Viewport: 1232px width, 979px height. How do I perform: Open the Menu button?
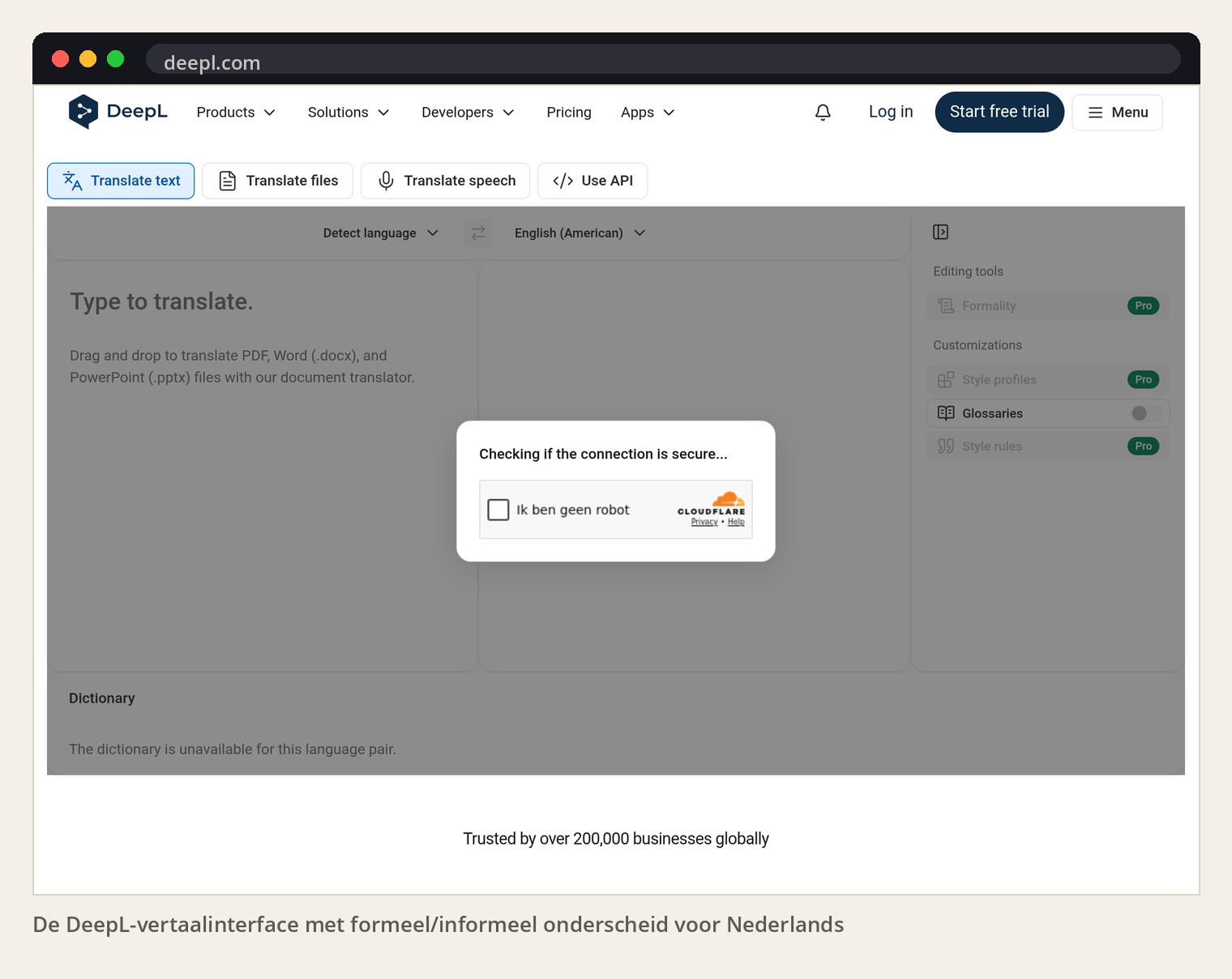pos(1117,113)
